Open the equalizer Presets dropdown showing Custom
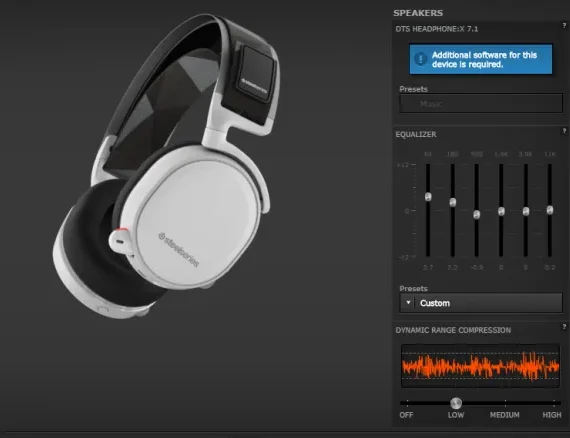Screen dimensions: 570x438 pyautogui.click(x=481, y=303)
